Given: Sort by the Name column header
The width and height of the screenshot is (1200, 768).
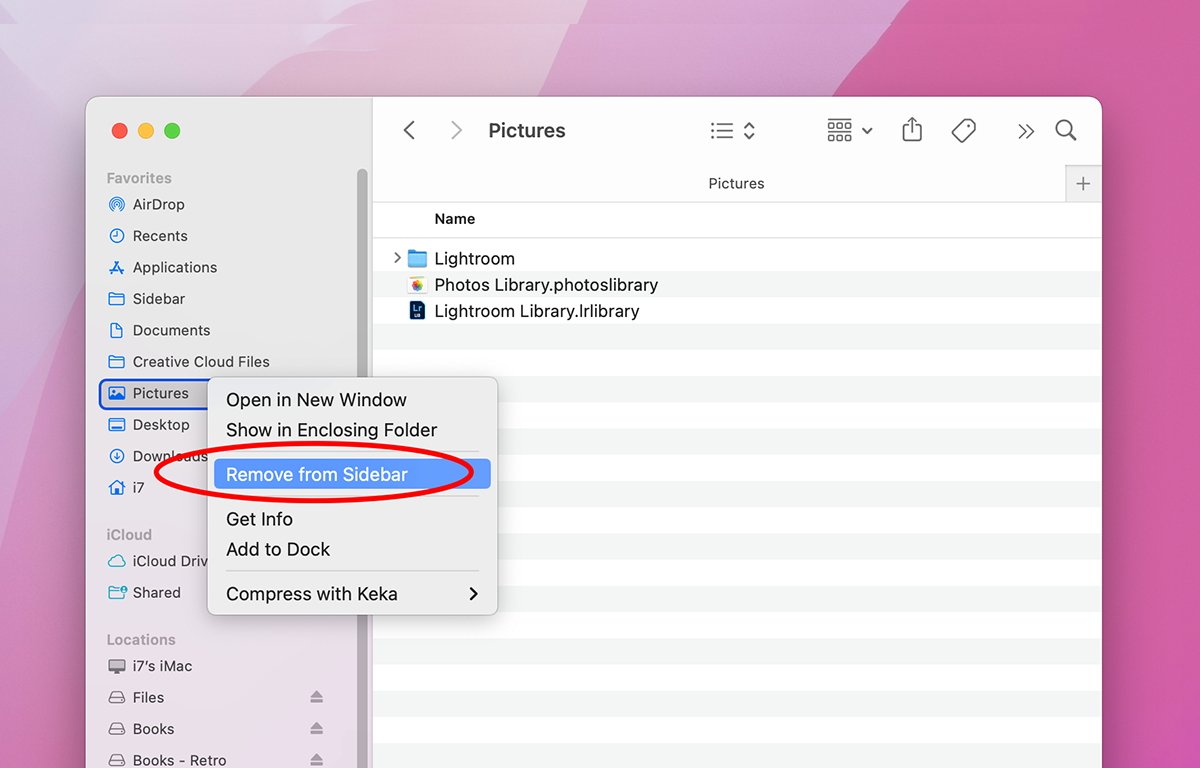Looking at the screenshot, I should 455,219.
